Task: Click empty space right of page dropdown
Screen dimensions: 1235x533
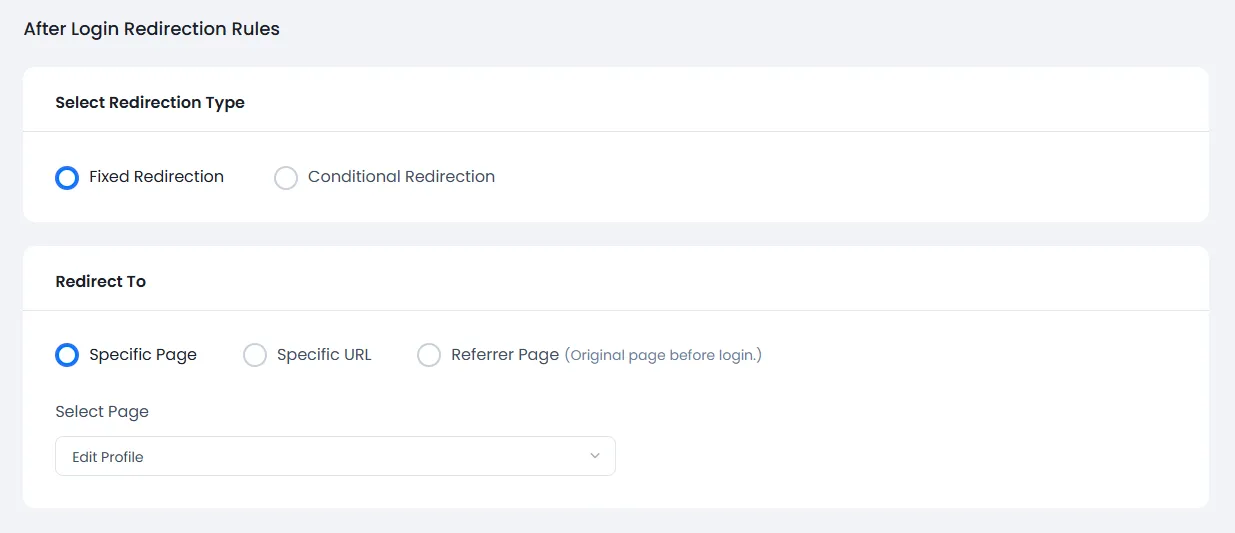Action: coord(900,456)
